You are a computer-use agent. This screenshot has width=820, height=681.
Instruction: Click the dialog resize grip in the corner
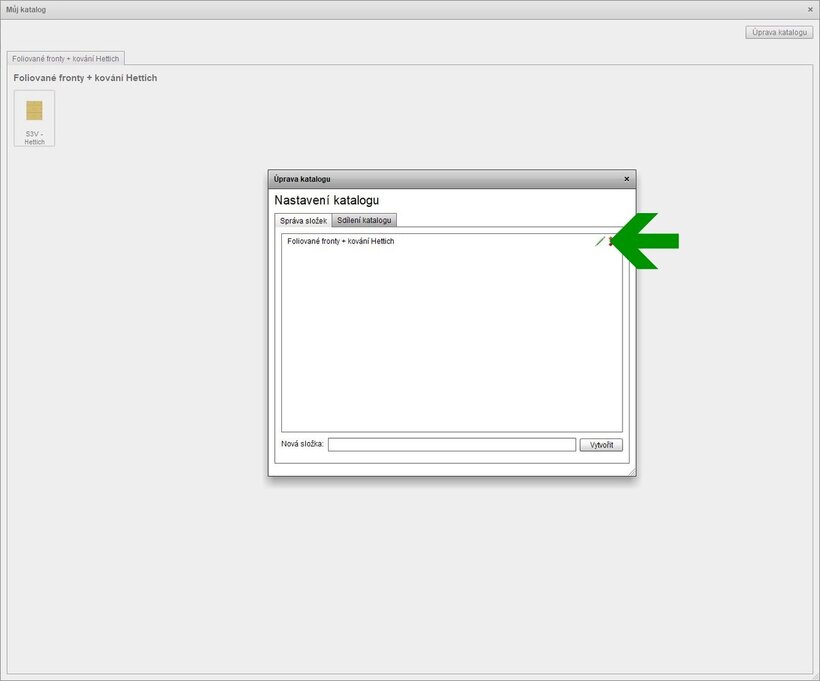[631, 471]
